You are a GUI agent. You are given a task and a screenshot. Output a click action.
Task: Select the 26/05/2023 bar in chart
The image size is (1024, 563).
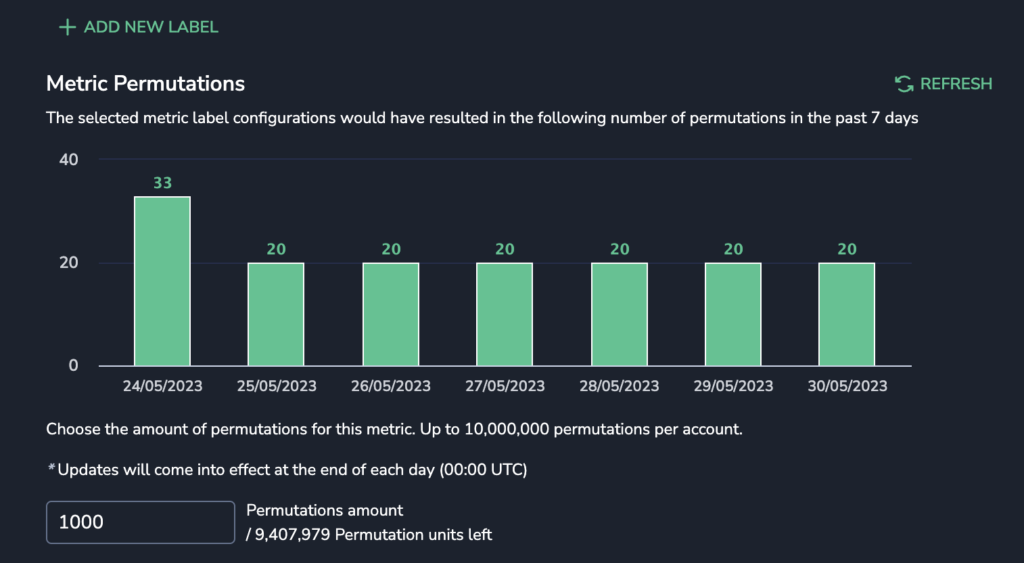391,314
